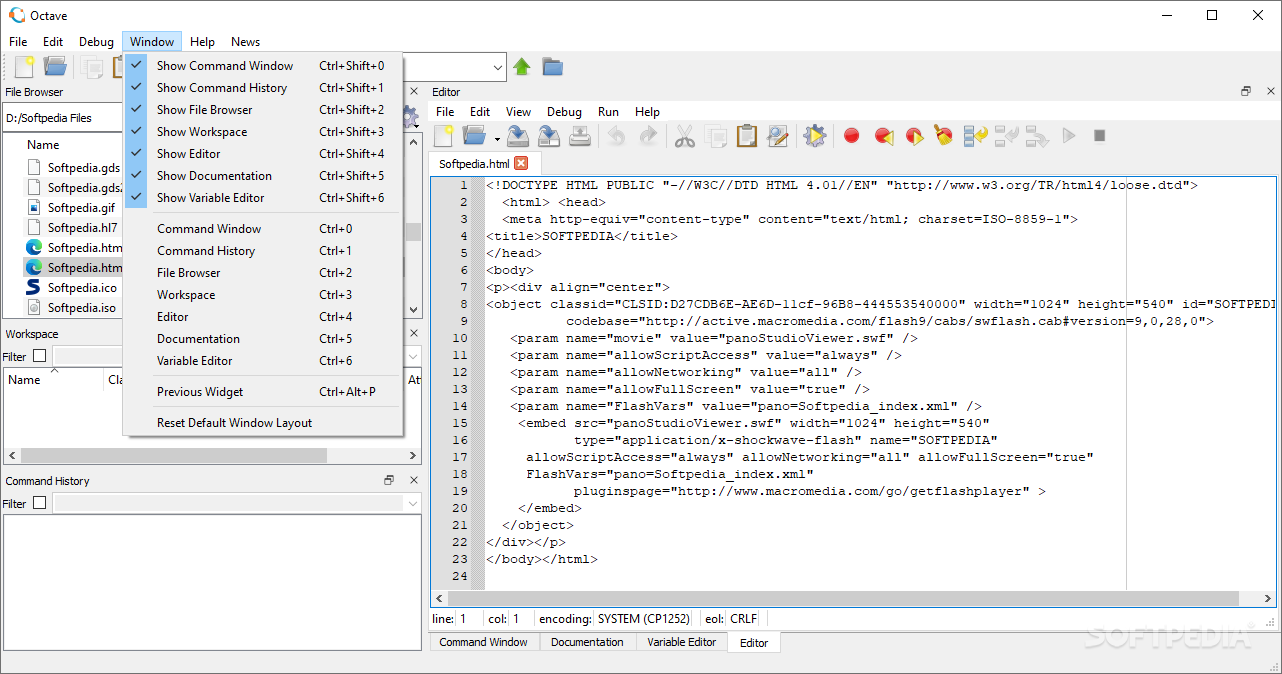Switch to the Command Window tab

[x=484, y=642]
